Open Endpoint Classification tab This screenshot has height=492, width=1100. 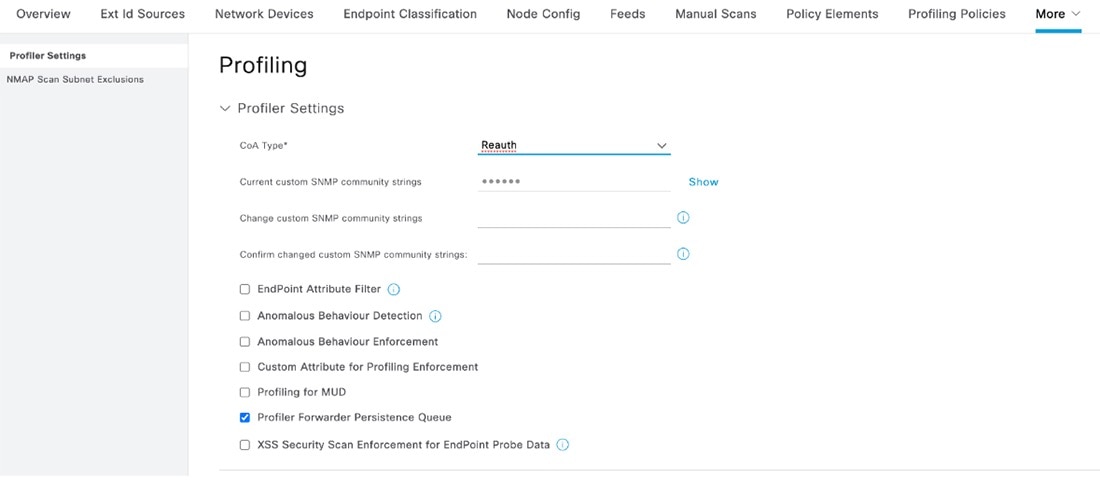[410, 14]
